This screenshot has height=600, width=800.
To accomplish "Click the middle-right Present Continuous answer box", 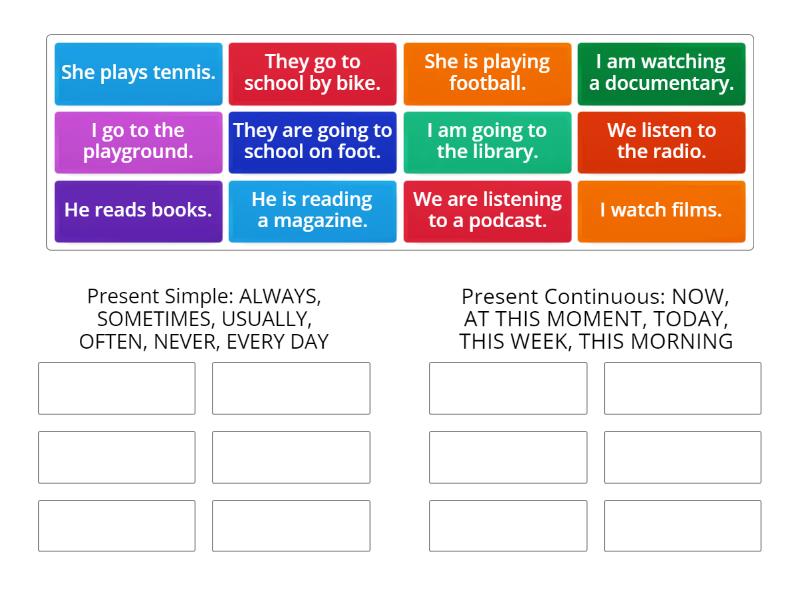I will click(683, 457).
